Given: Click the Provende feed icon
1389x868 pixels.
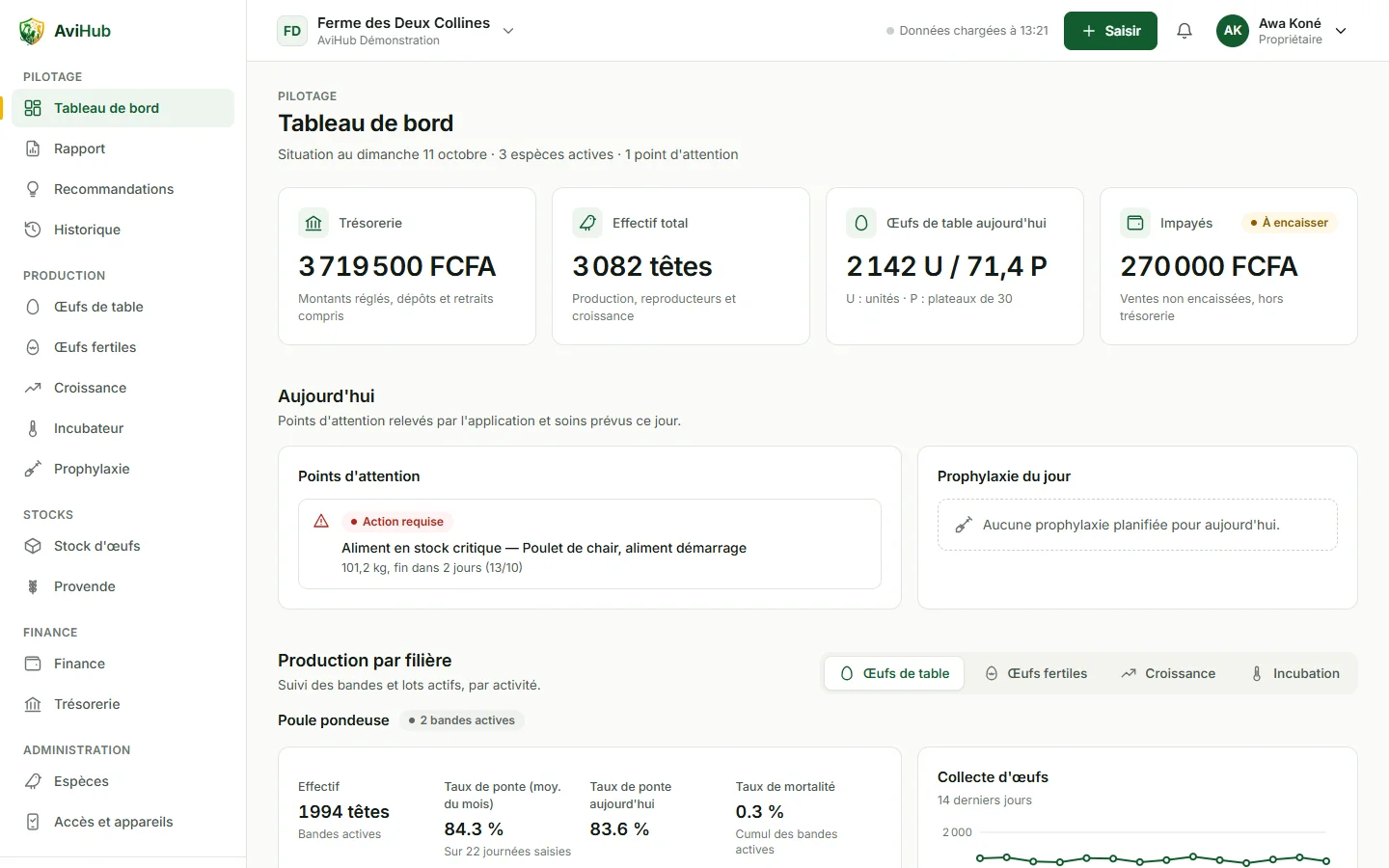Looking at the screenshot, I should (x=33, y=586).
